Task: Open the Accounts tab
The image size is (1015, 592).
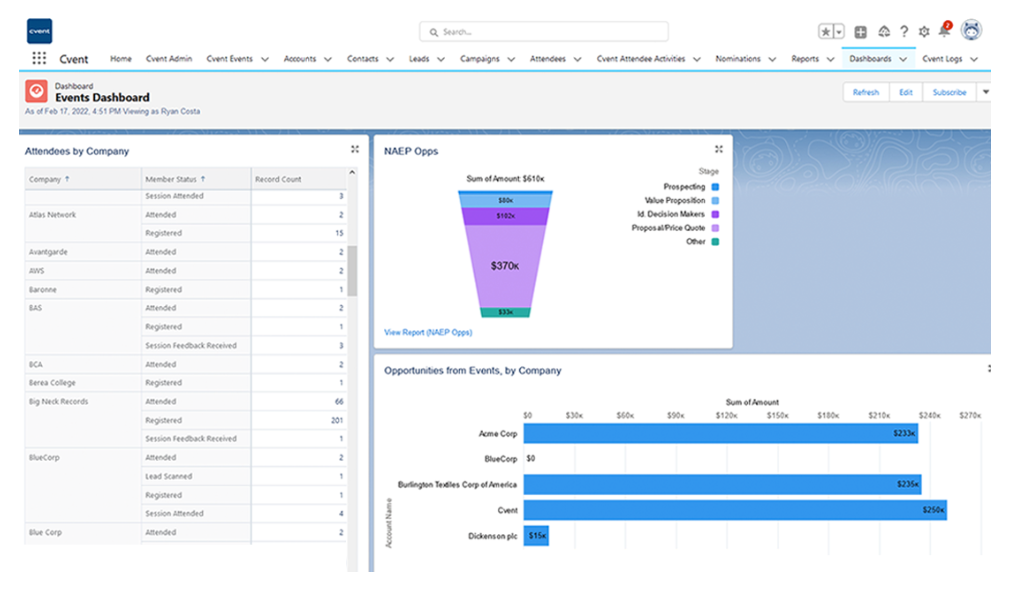Action: [300, 58]
